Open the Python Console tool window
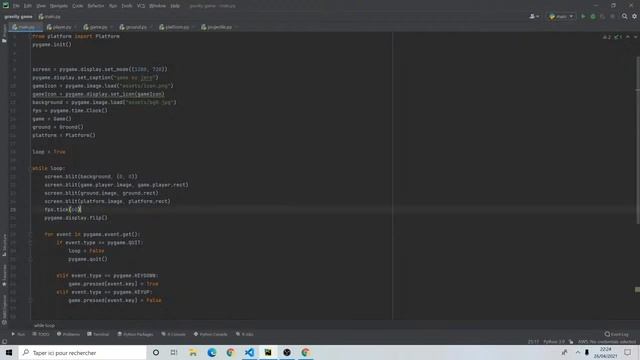 (x=210, y=334)
